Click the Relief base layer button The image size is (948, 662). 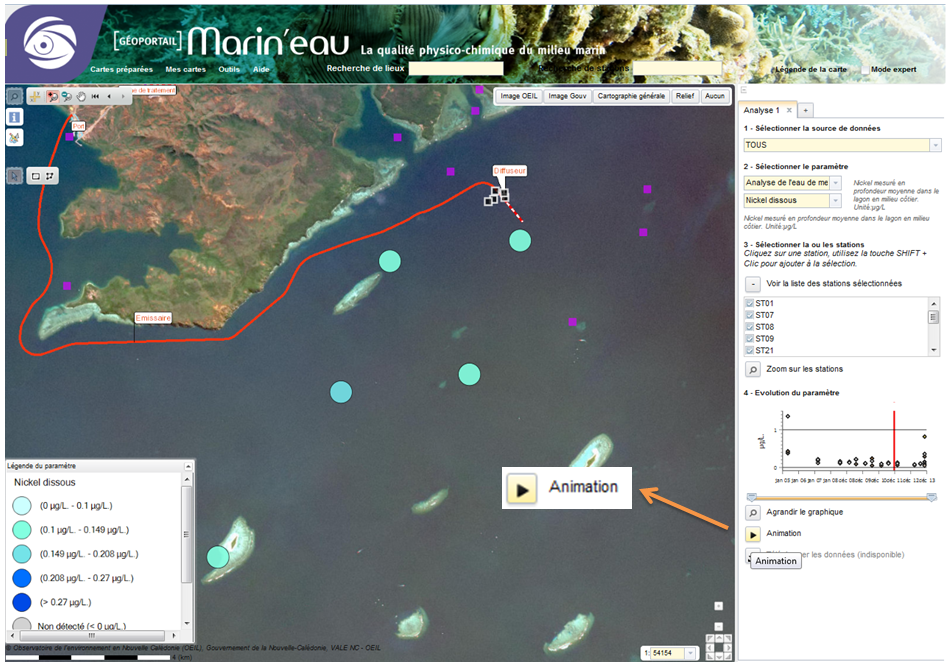click(x=684, y=96)
